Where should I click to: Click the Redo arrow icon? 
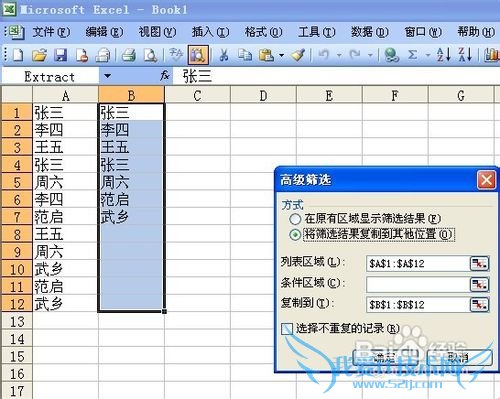355,54
